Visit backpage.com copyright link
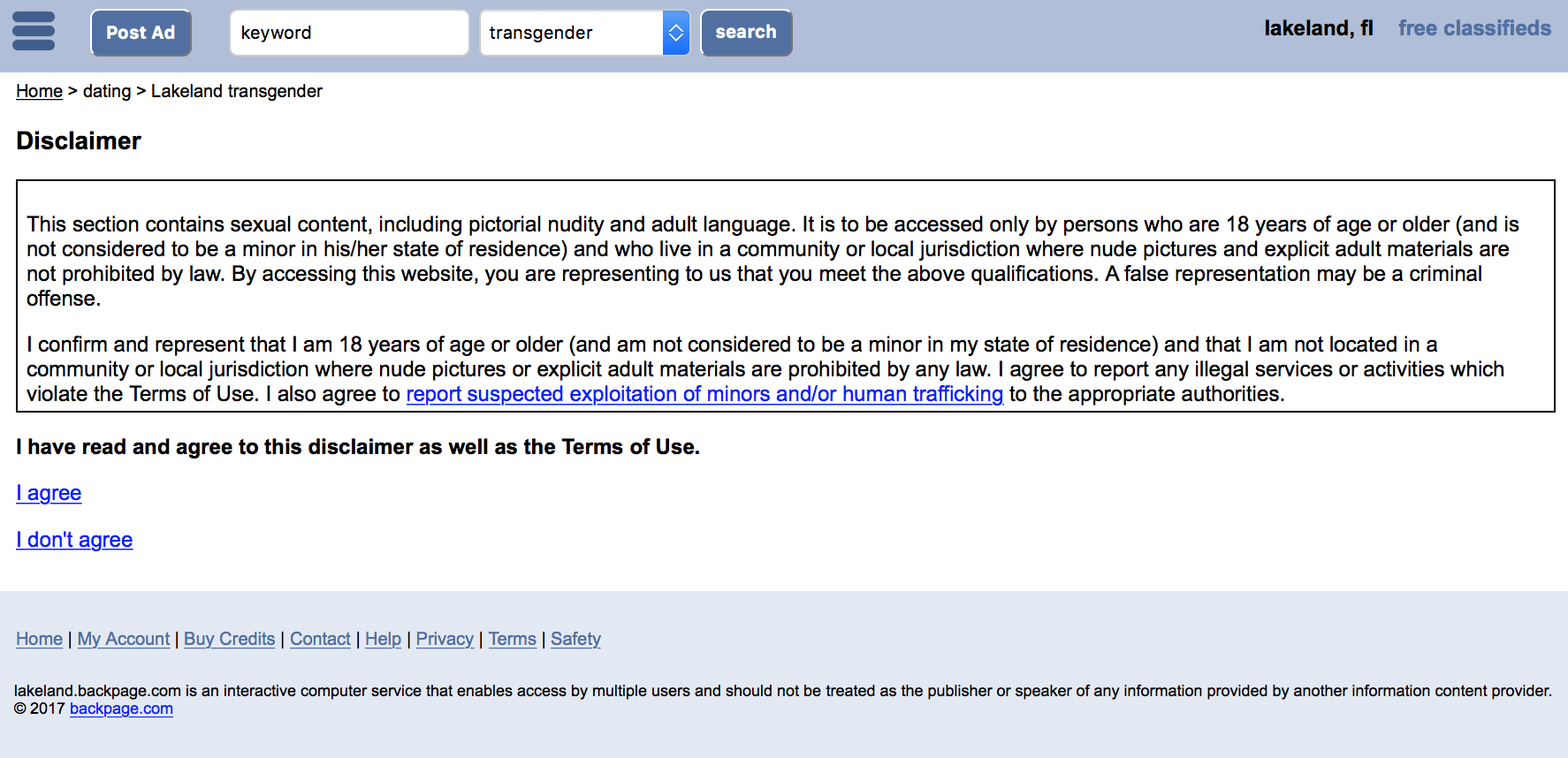1568x758 pixels. coord(121,709)
